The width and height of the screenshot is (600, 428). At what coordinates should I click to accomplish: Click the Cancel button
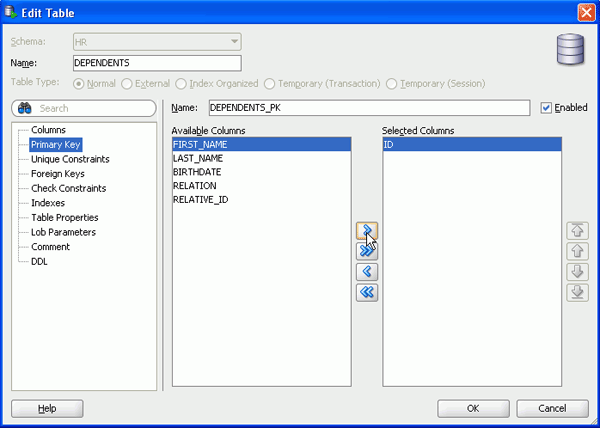pos(552,408)
